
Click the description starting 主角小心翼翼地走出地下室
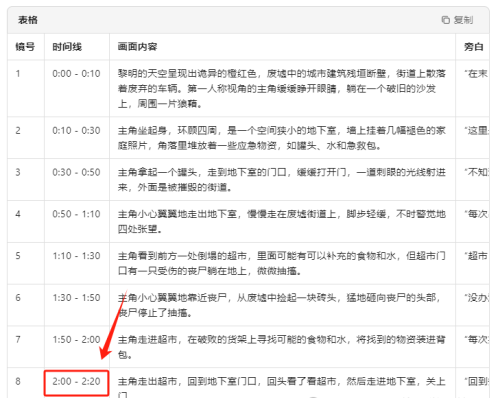point(282,222)
